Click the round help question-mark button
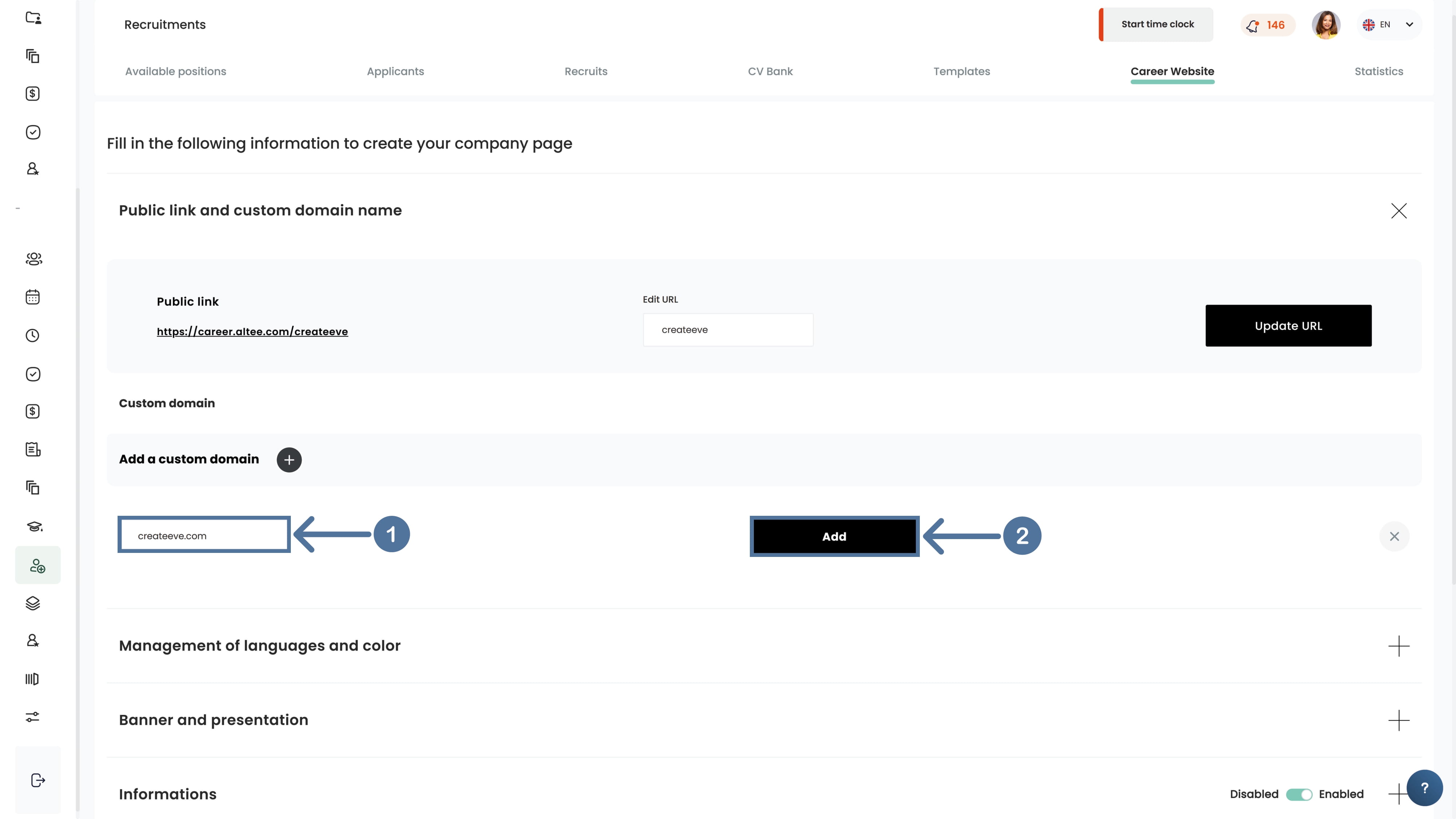 (x=1425, y=788)
